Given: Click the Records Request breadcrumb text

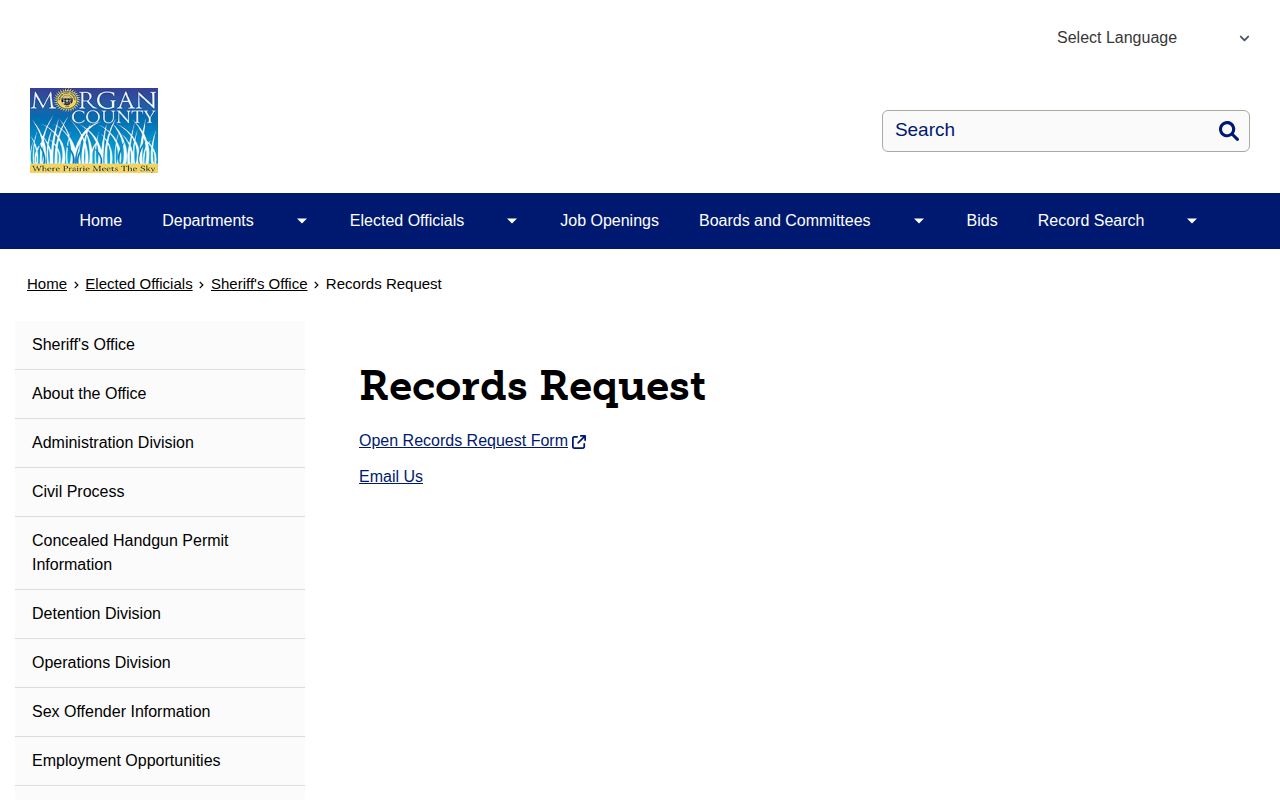Looking at the screenshot, I should pos(384,284).
